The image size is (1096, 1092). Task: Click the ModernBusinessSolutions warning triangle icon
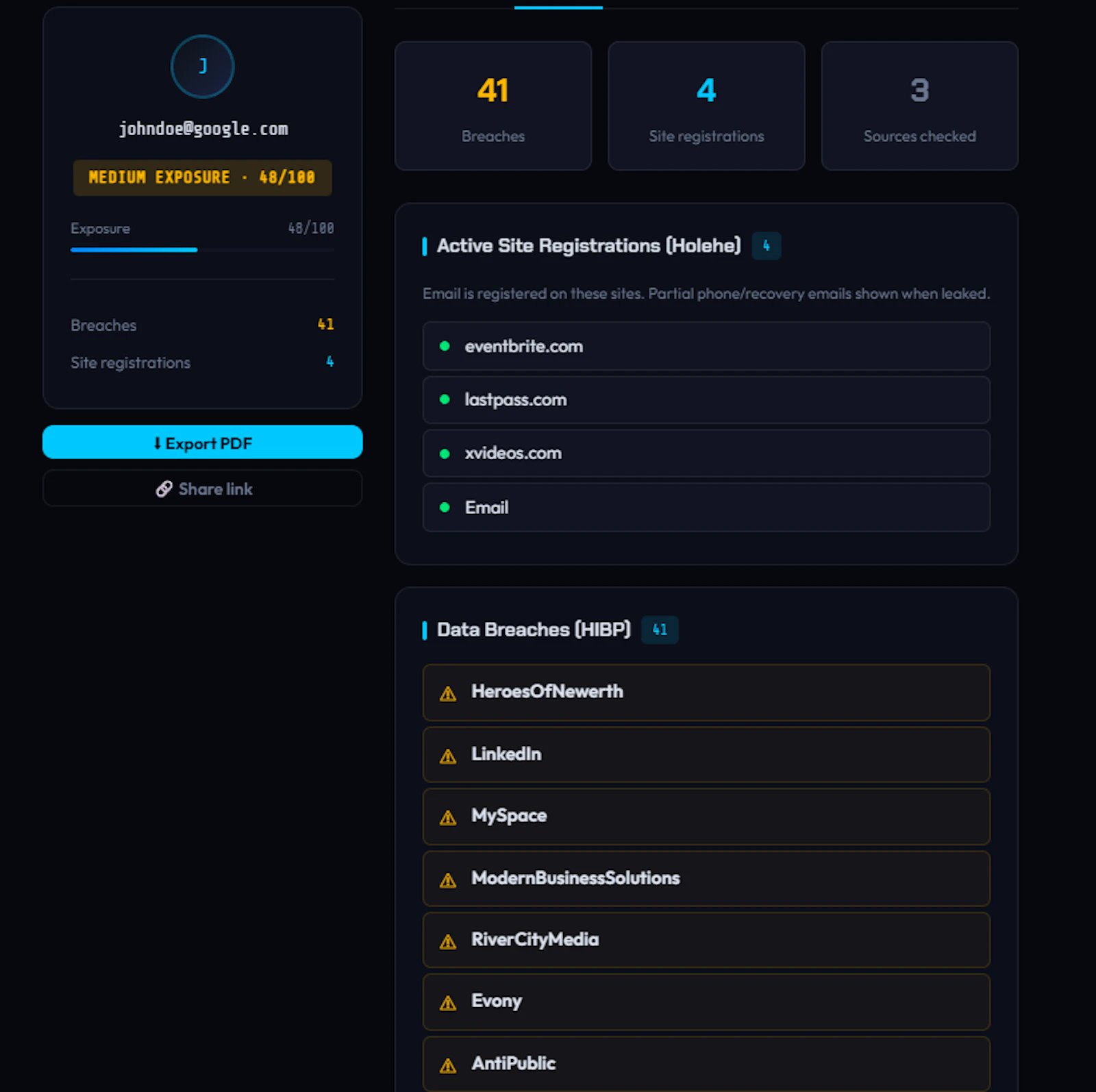coord(448,880)
